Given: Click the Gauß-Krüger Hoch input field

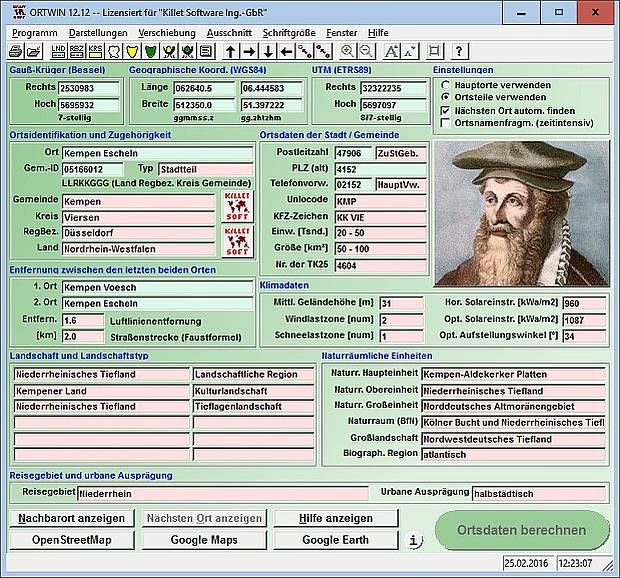Looking at the screenshot, I should pos(89,105).
